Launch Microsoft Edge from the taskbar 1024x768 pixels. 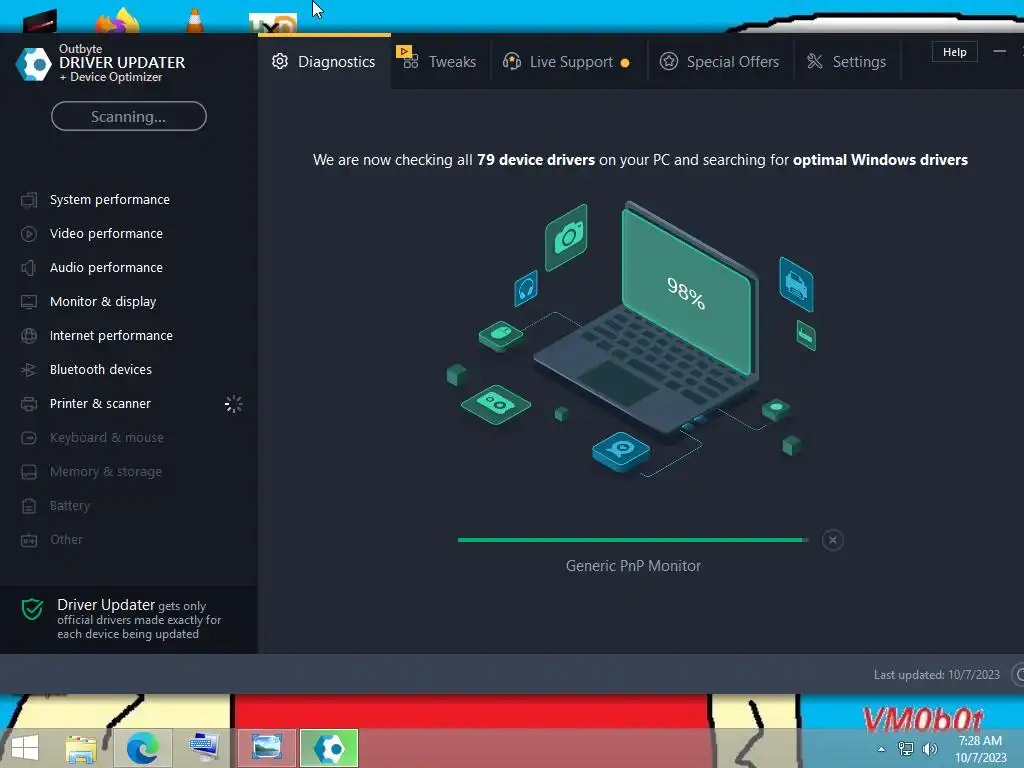click(142, 748)
